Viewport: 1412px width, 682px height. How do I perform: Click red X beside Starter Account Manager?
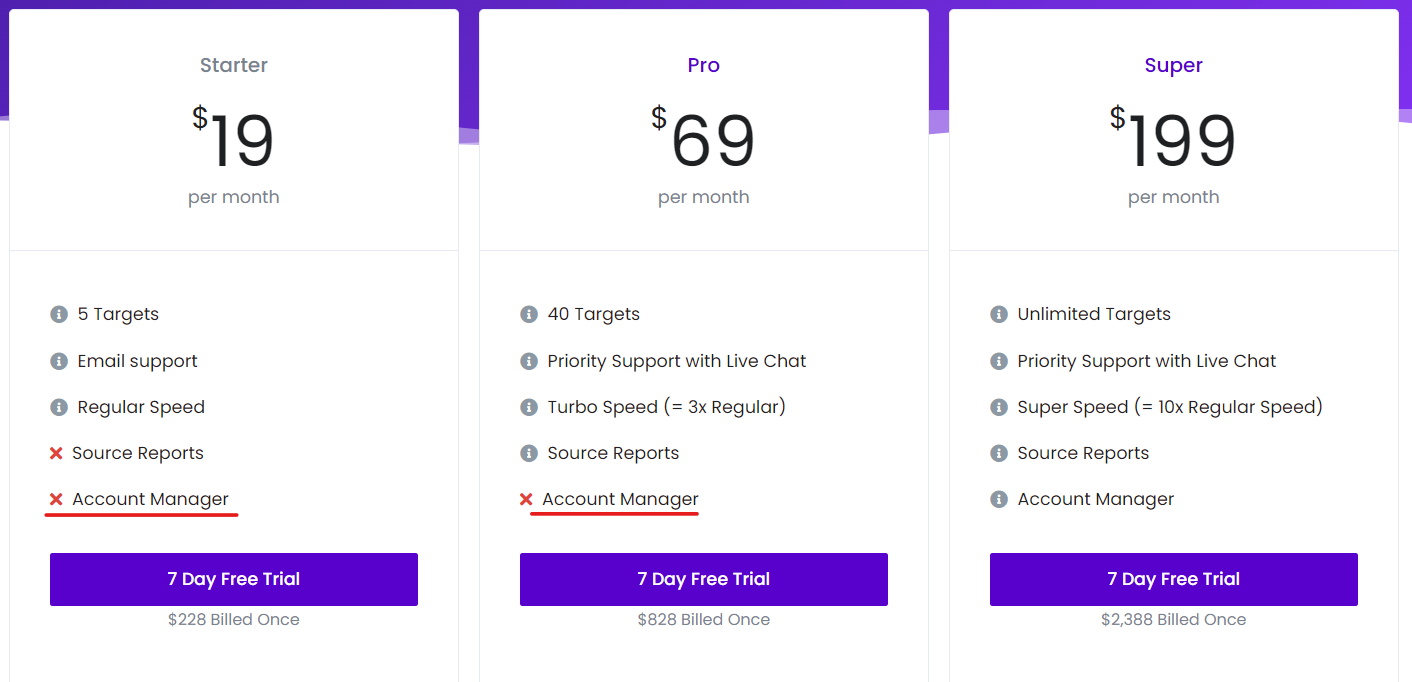[x=56, y=499]
